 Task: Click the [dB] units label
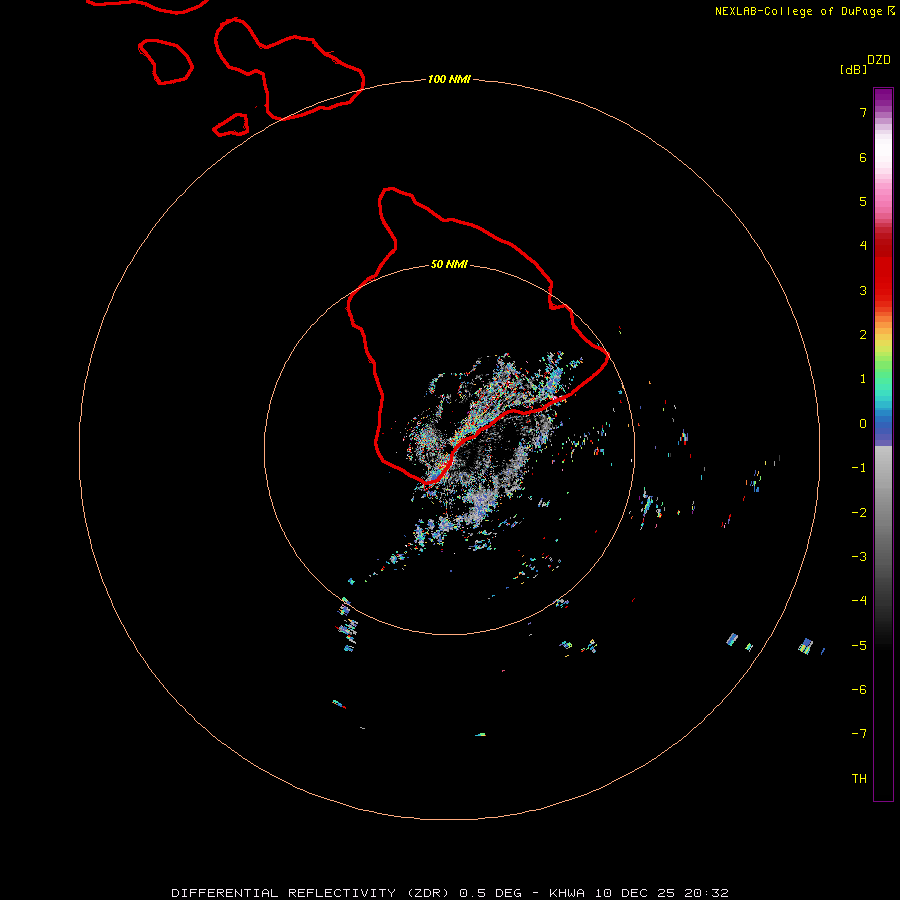(853, 69)
